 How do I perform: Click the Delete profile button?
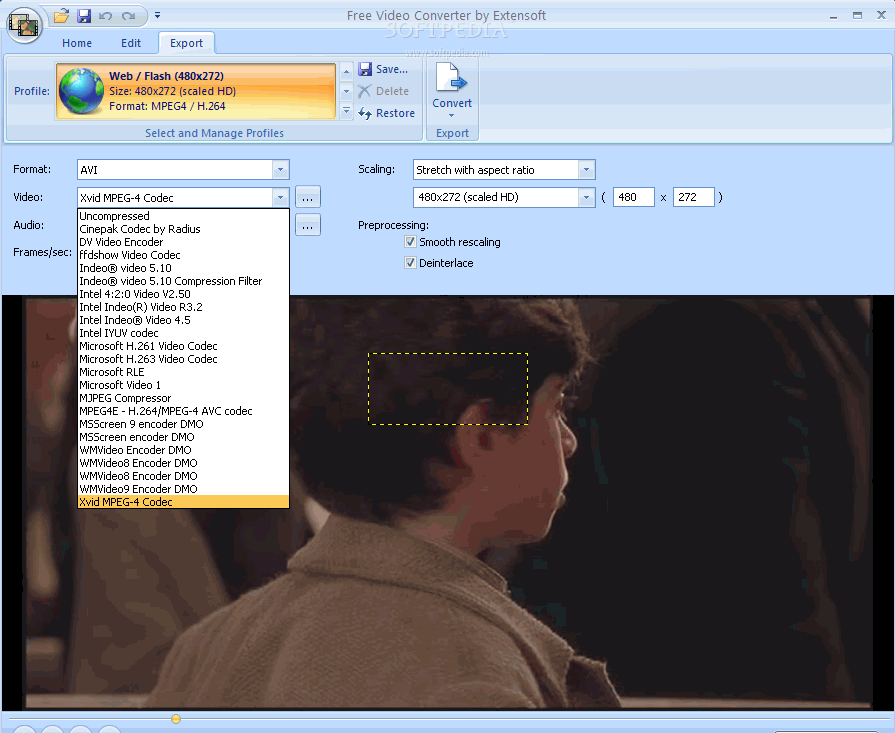tap(384, 91)
